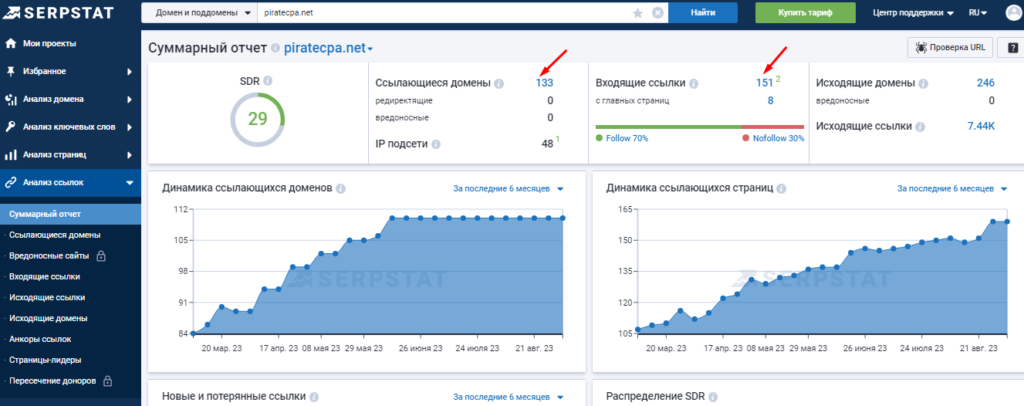1024x406 pixels.
Task: Click info icon next to Суммарный отчет
Action: coord(276,49)
